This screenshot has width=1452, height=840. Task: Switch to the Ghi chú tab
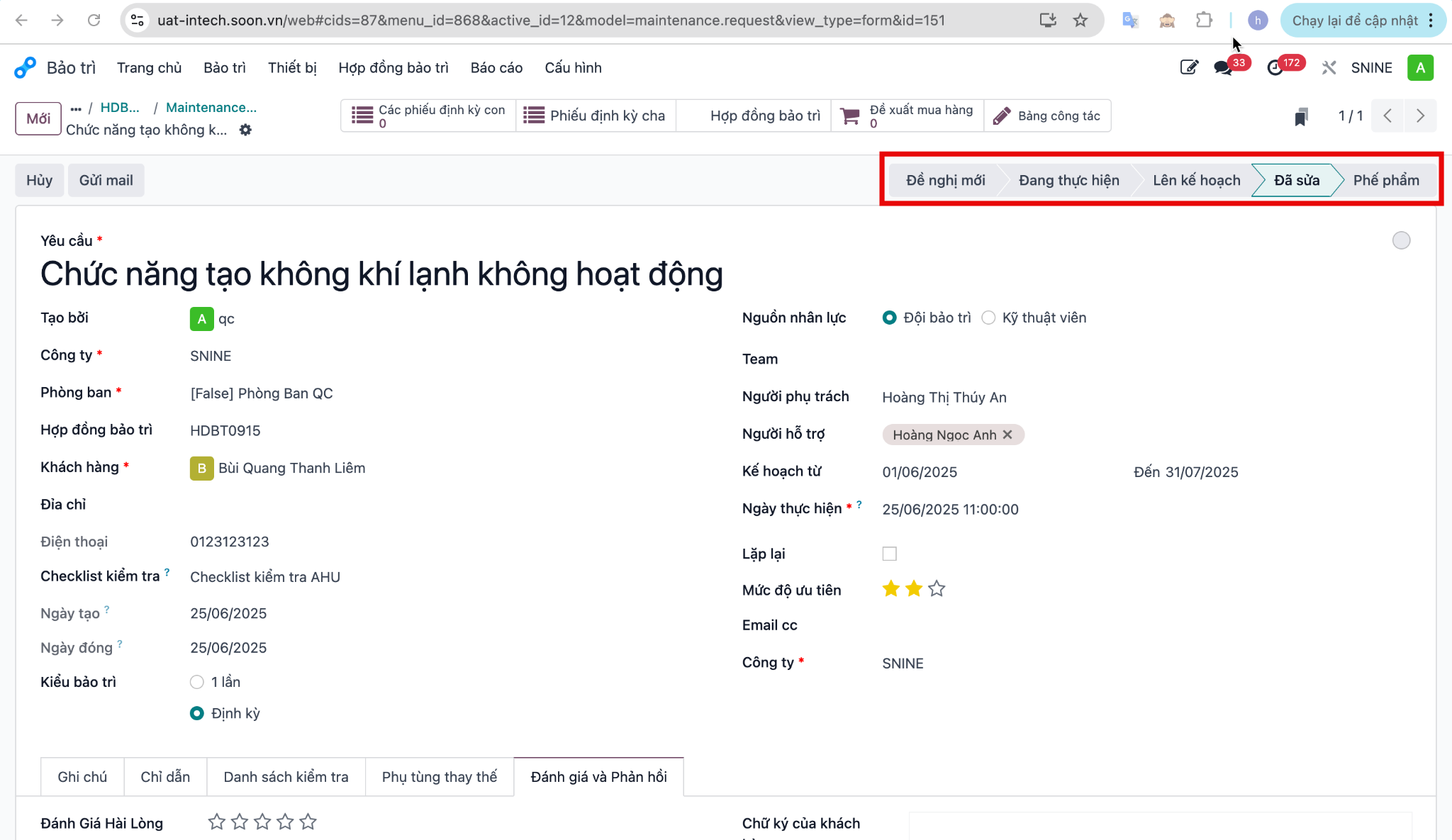coord(82,777)
